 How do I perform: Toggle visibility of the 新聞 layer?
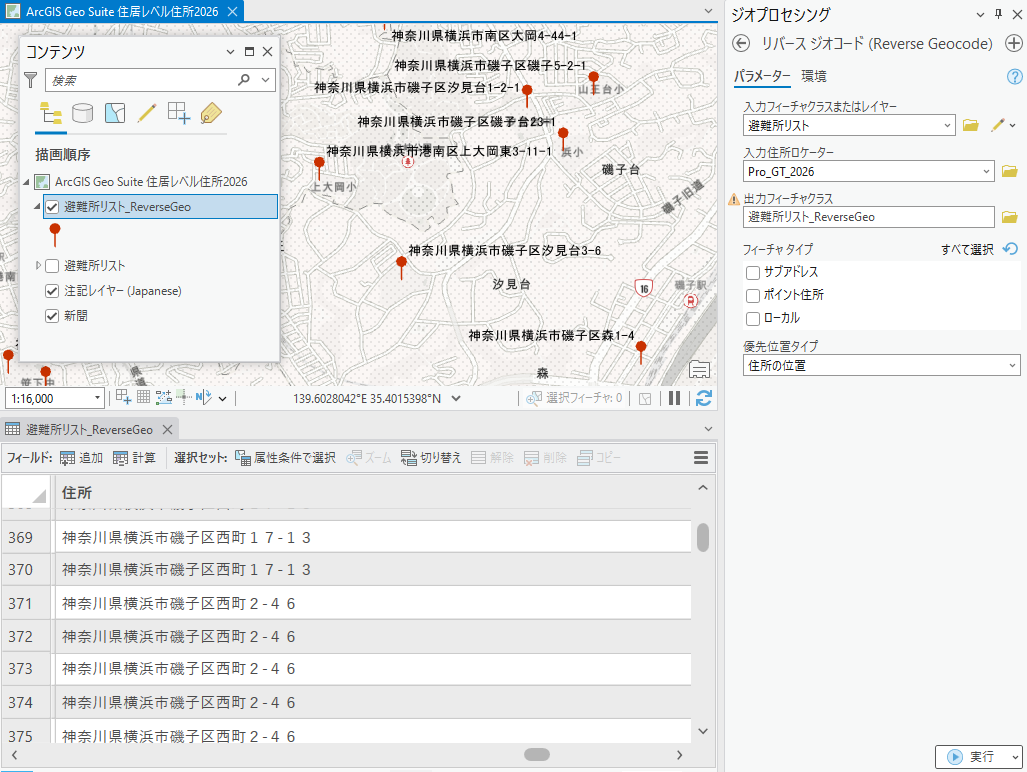coord(52,316)
